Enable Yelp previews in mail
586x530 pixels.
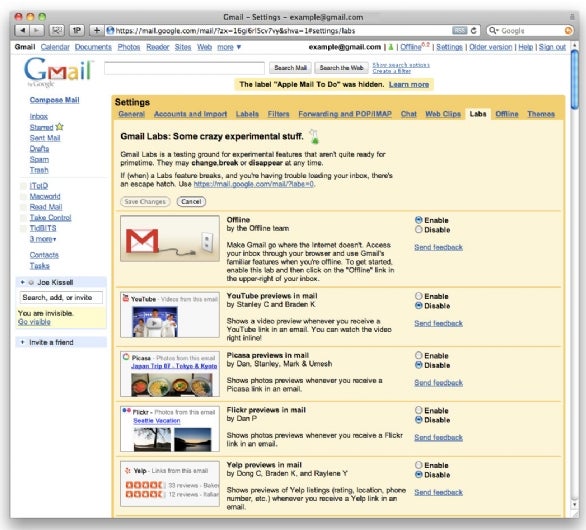[x=419, y=465]
